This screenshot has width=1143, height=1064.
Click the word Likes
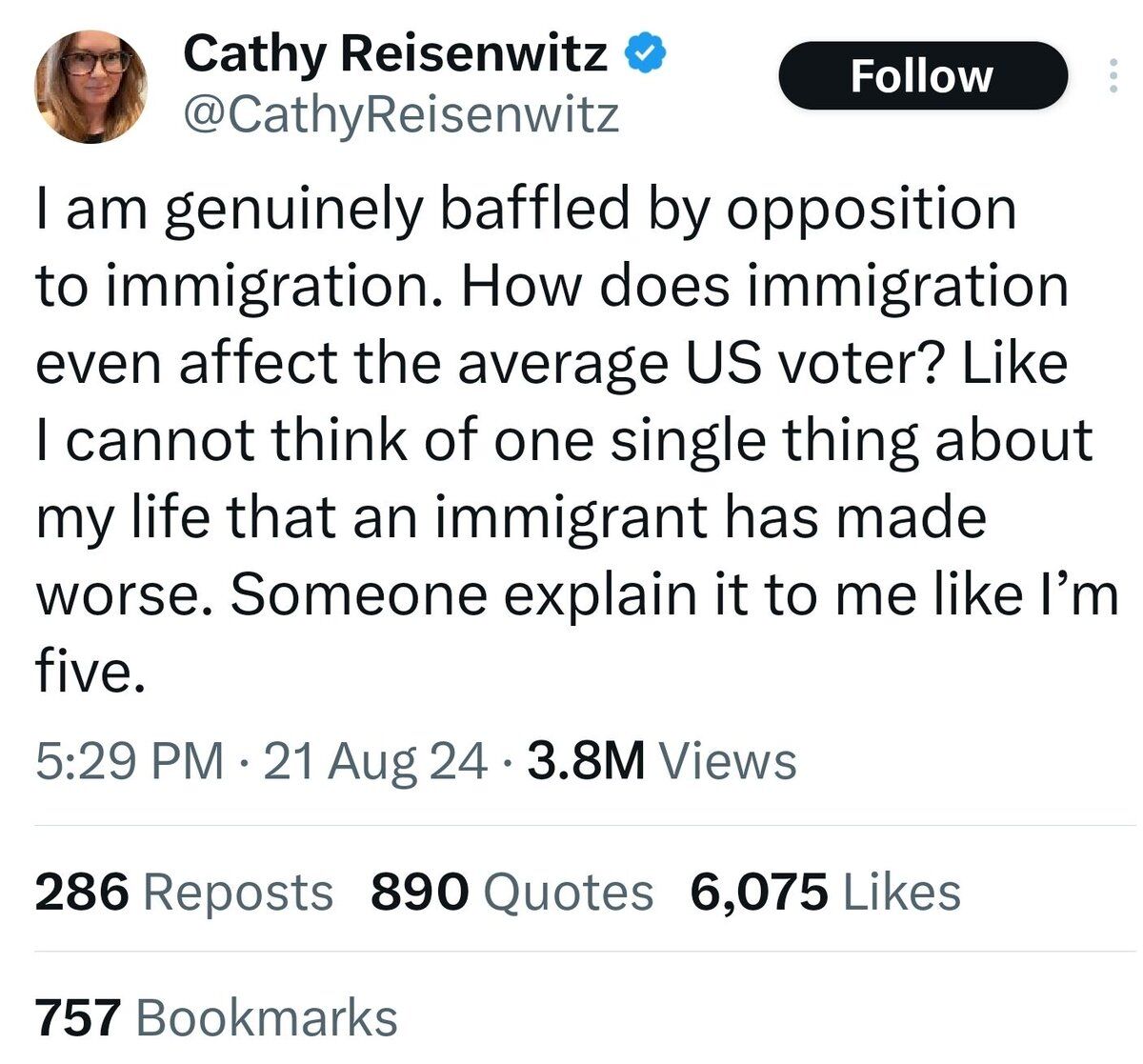coord(903,893)
